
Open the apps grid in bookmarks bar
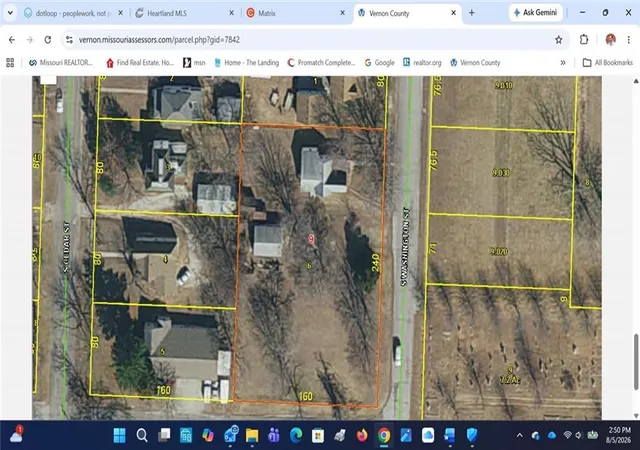tap(10, 62)
